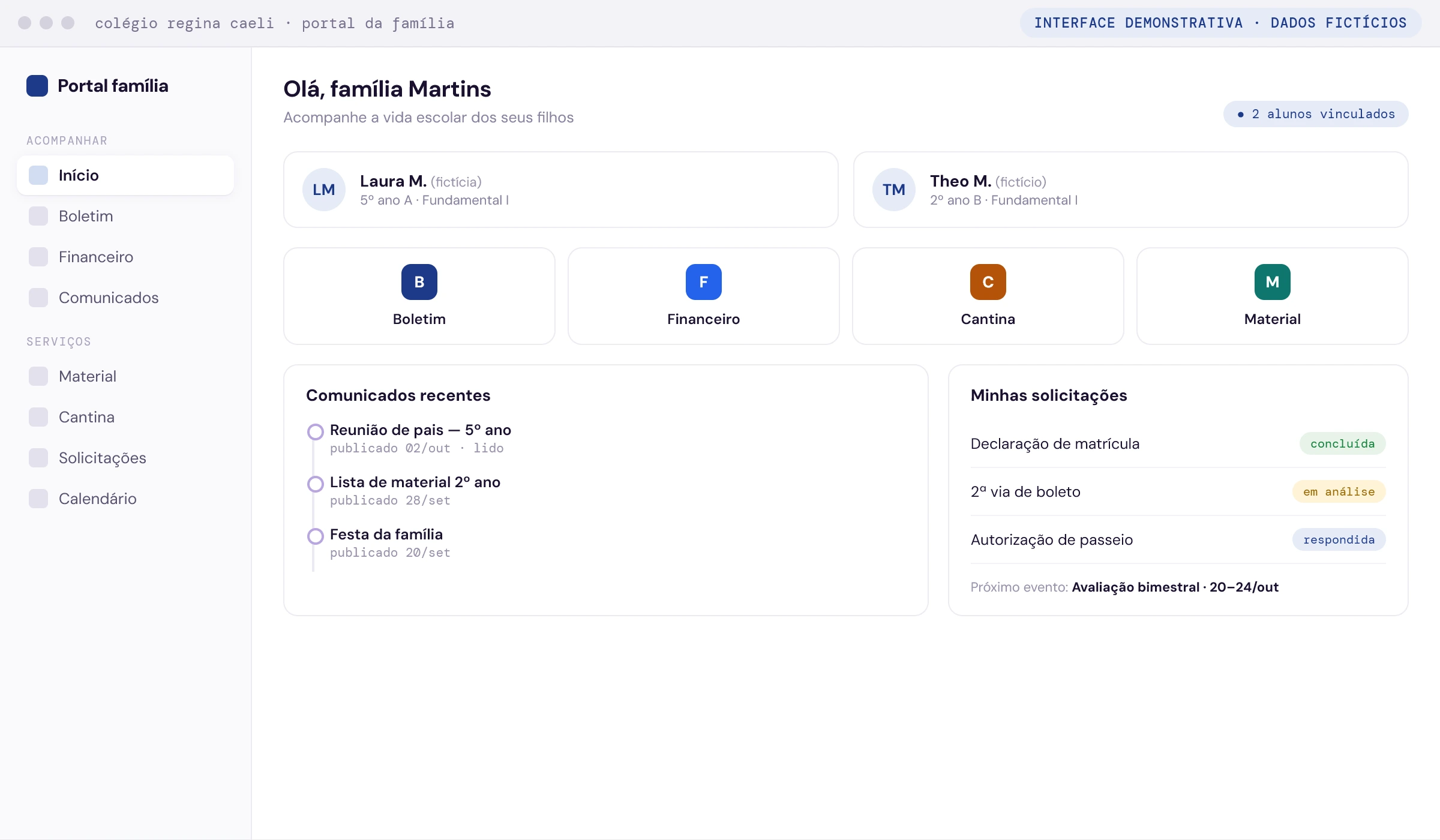Viewport: 1440px width, 840px height.
Task: Click the respondida status badge
Action: (x=1339, y=540)
